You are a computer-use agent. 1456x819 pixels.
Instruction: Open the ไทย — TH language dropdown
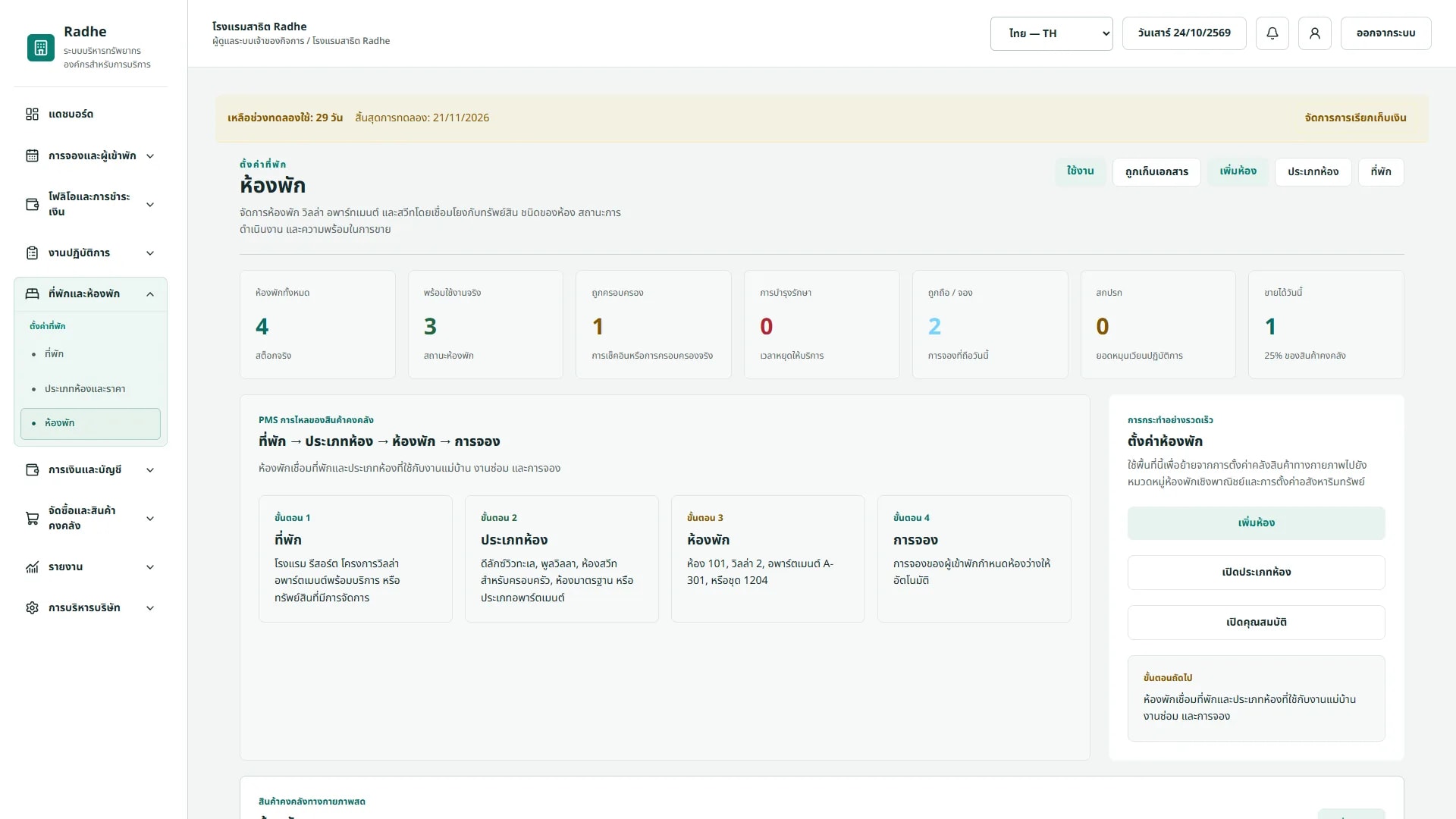pyautogui.click(x=1051, y=33)
